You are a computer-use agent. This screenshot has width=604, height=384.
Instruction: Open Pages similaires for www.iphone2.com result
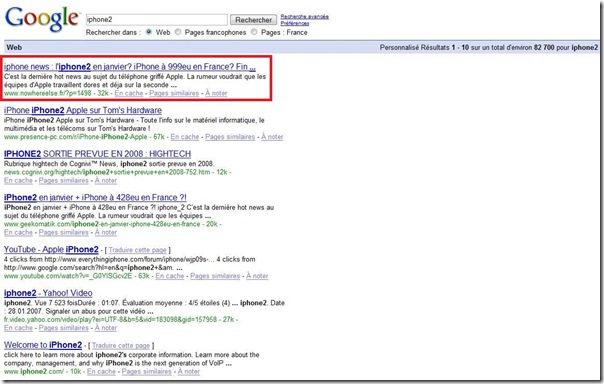tap(146, 372)
